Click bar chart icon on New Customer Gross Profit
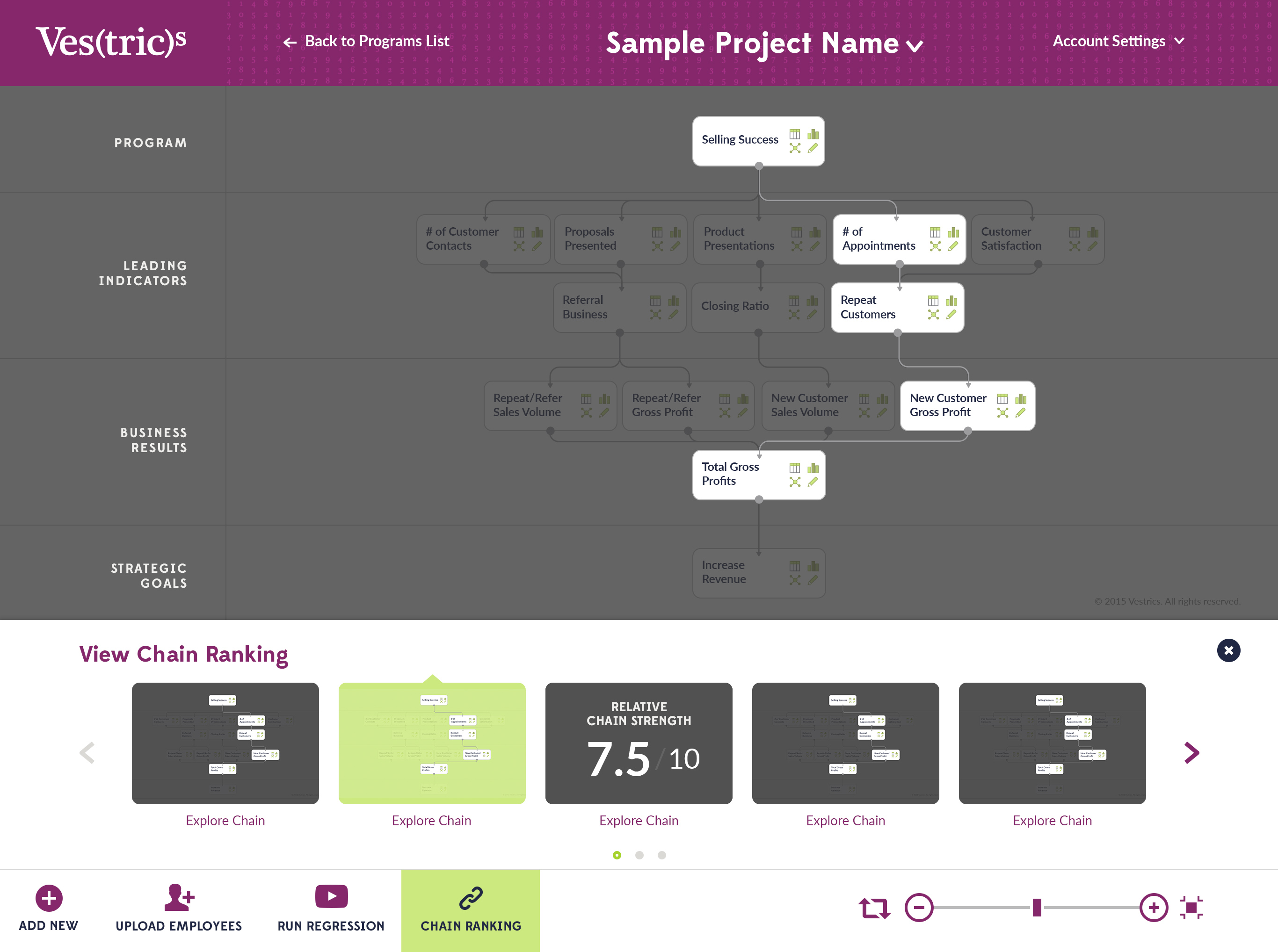This screenshot has height=952, width=1278. [x=1021, y=399]
